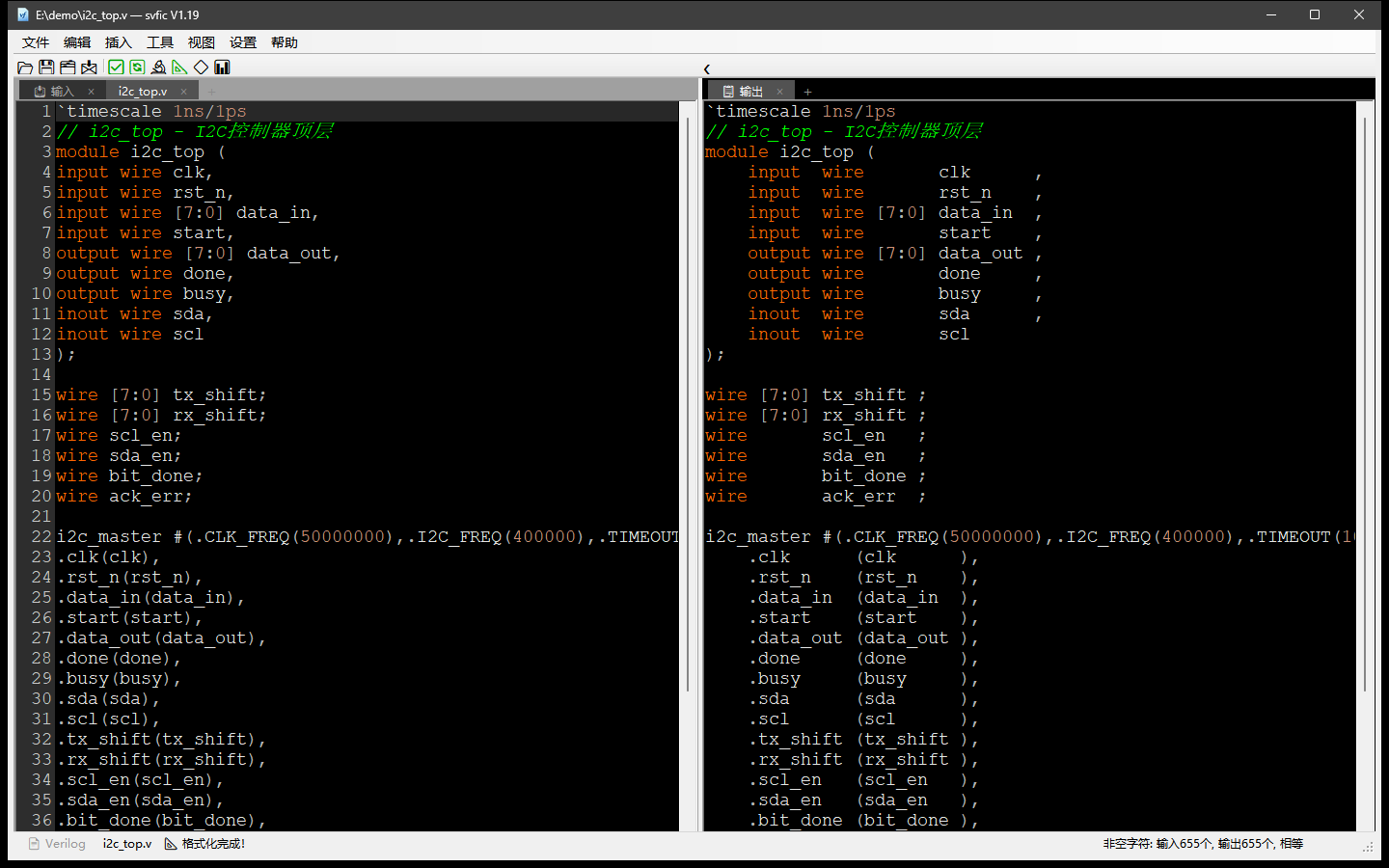The image size is (1389, 868).
Task: Open the 工具 menu
Action: (160, 42)
